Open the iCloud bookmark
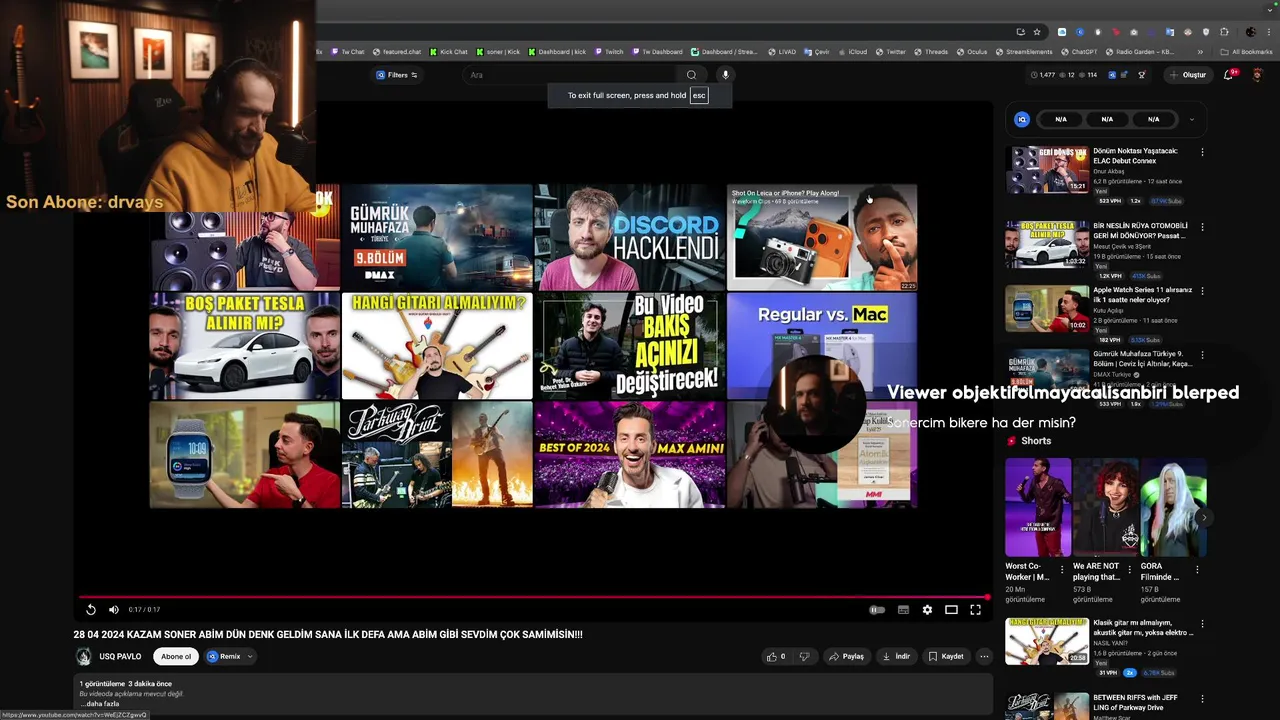This screenshot has width=1280, height=720. [852, 52]
